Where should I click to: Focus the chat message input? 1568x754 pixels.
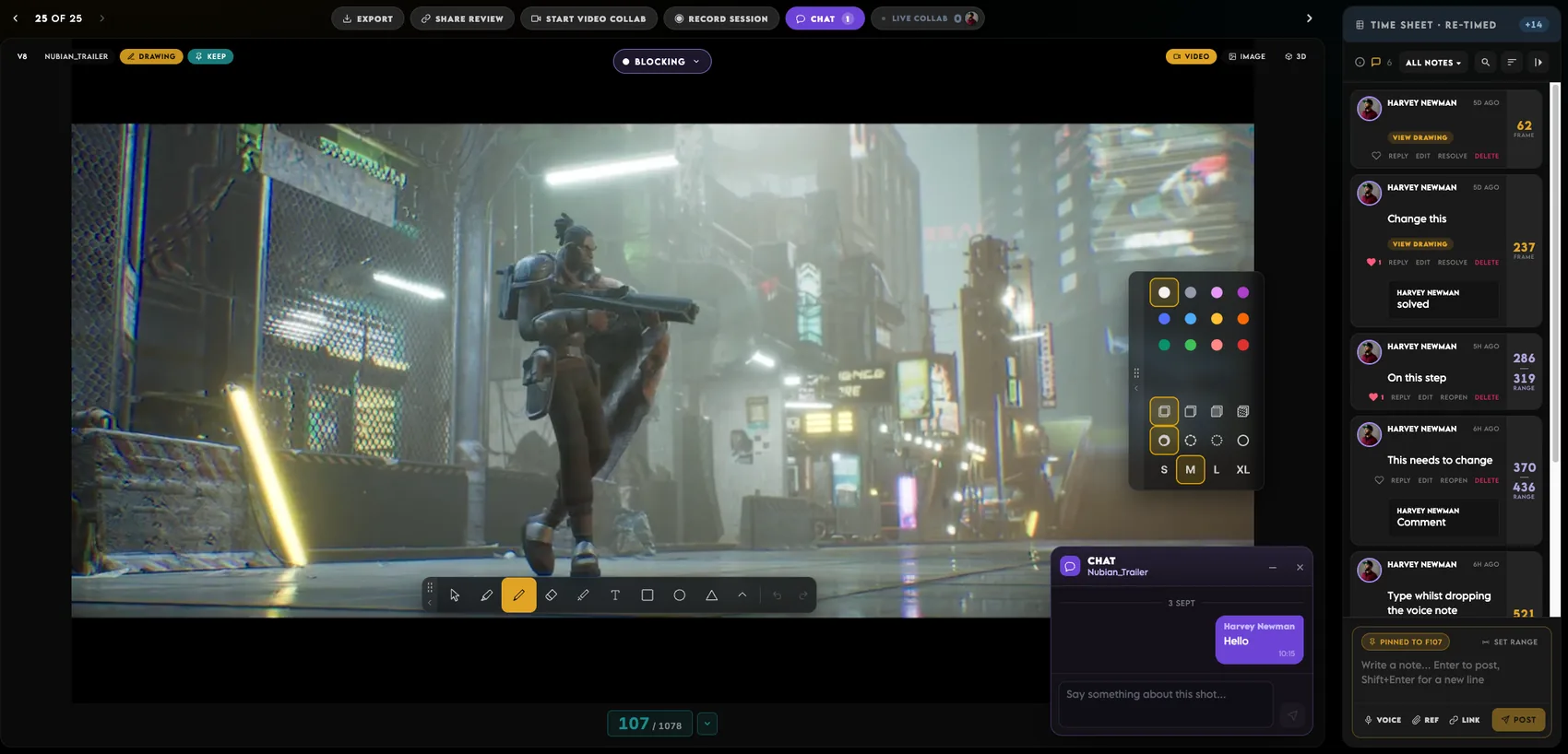click(1166, 705)
